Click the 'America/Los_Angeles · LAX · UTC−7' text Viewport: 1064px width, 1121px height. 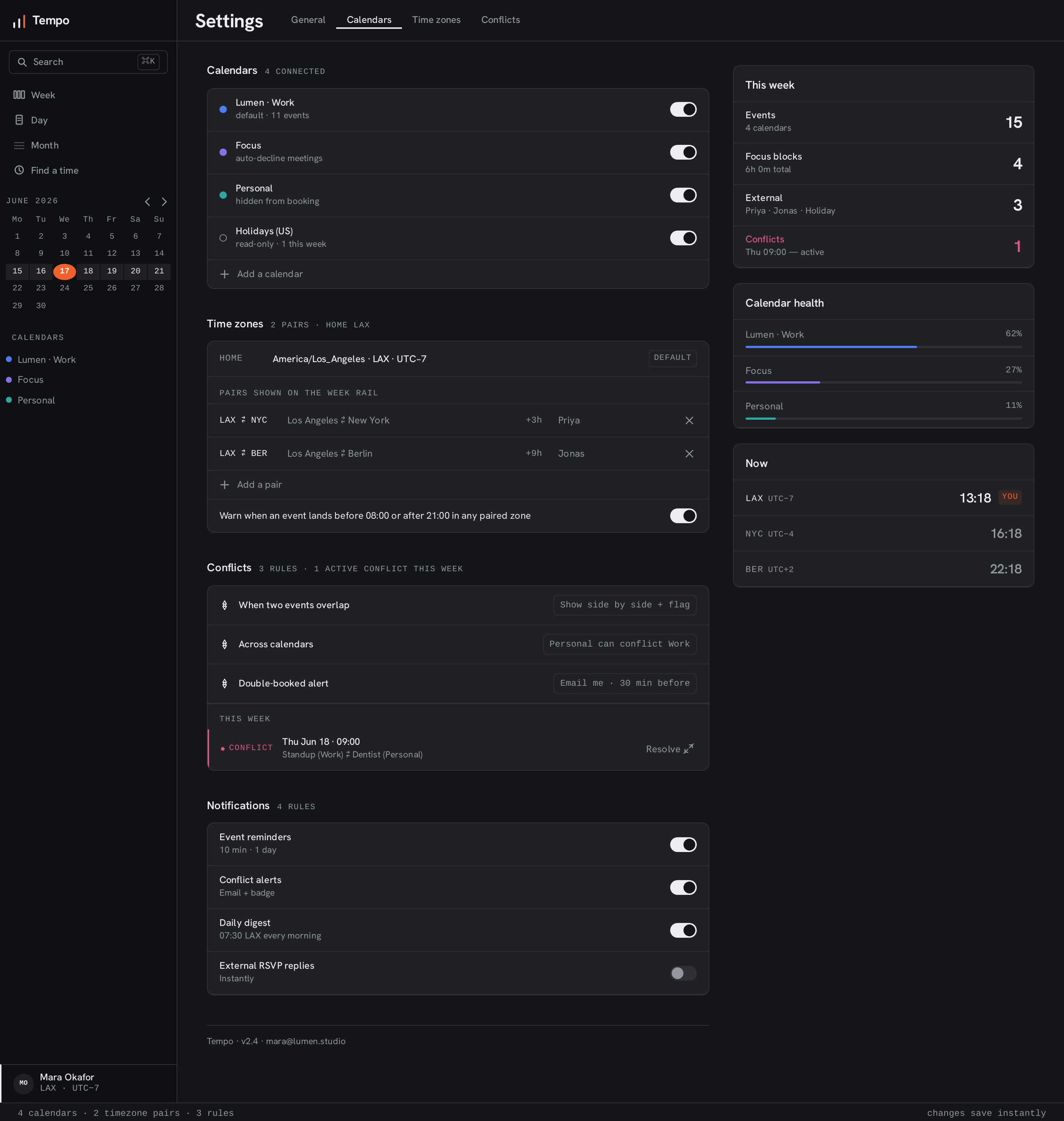coord(349,359)
